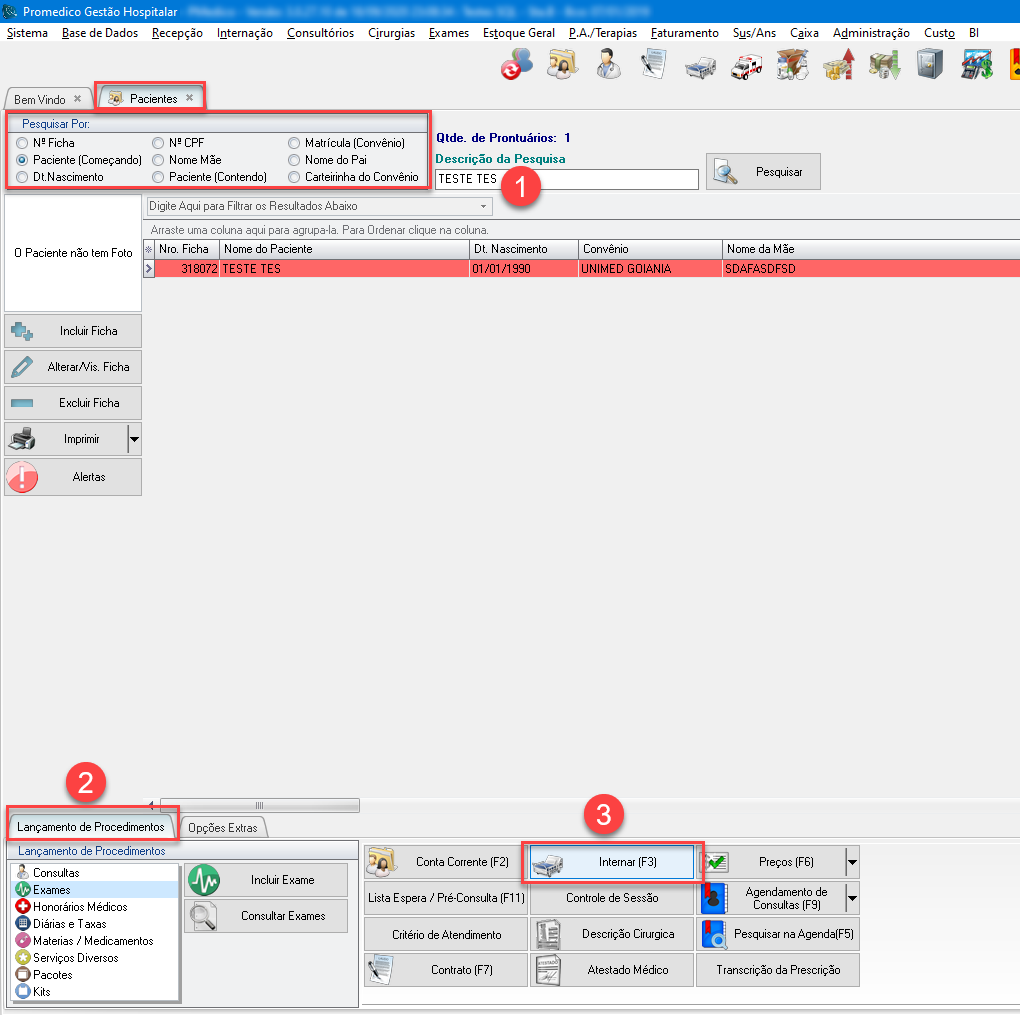Image resolution: width=1020 pixels, height=1015 pixels.
Task: Click the gray safe icon in the toolbar
Action: click(x=930, y=66)
